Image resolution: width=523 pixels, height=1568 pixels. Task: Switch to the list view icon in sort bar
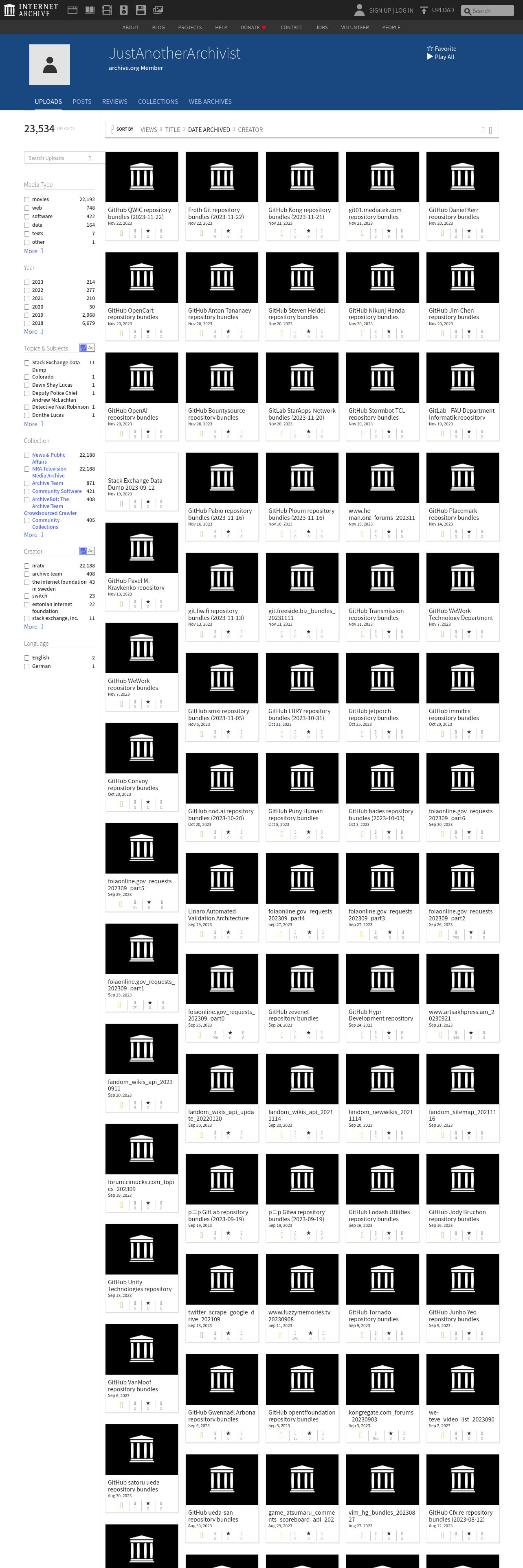coord(491,130)
